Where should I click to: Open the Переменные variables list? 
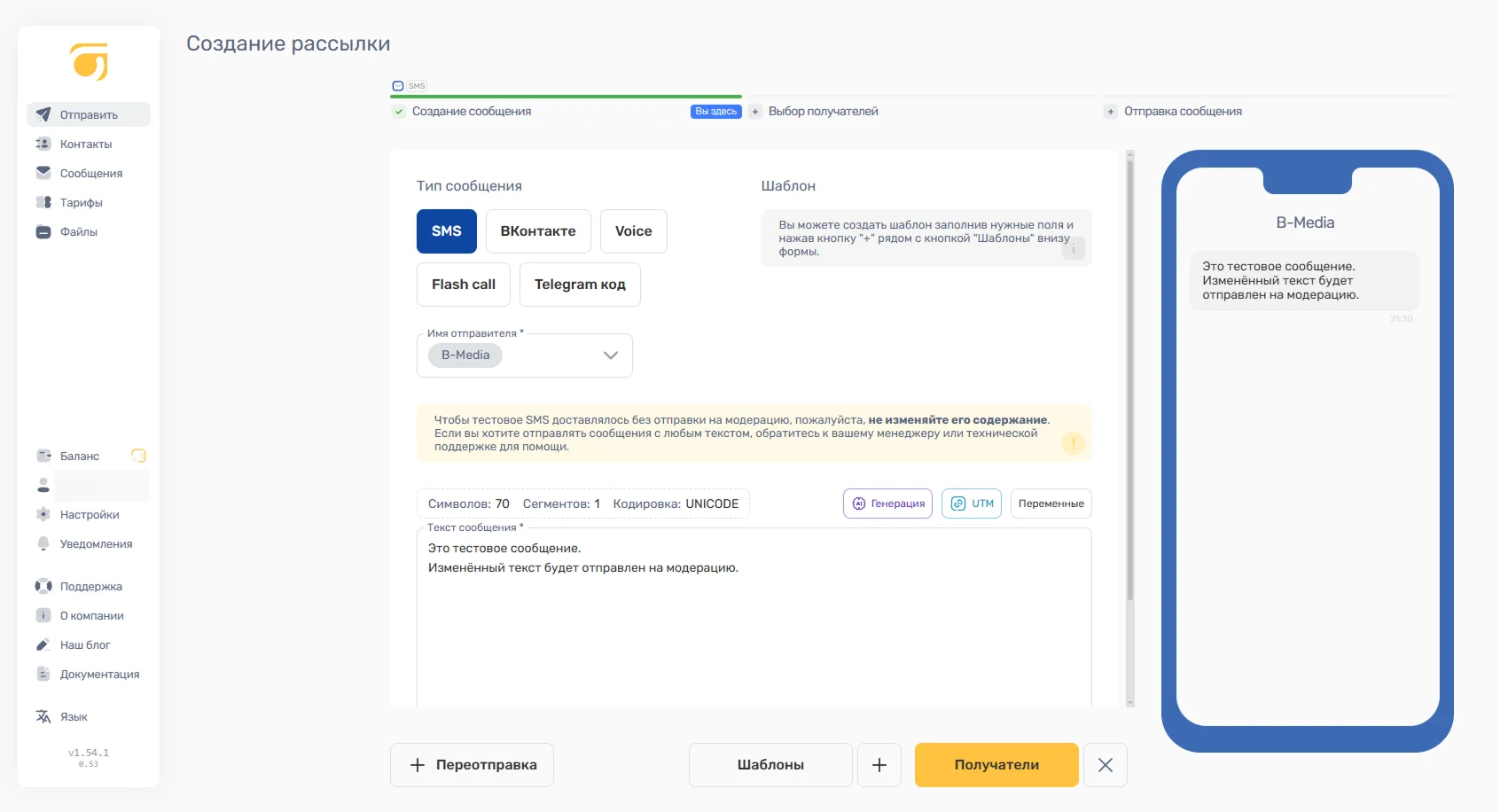[x=1051, y=504]
